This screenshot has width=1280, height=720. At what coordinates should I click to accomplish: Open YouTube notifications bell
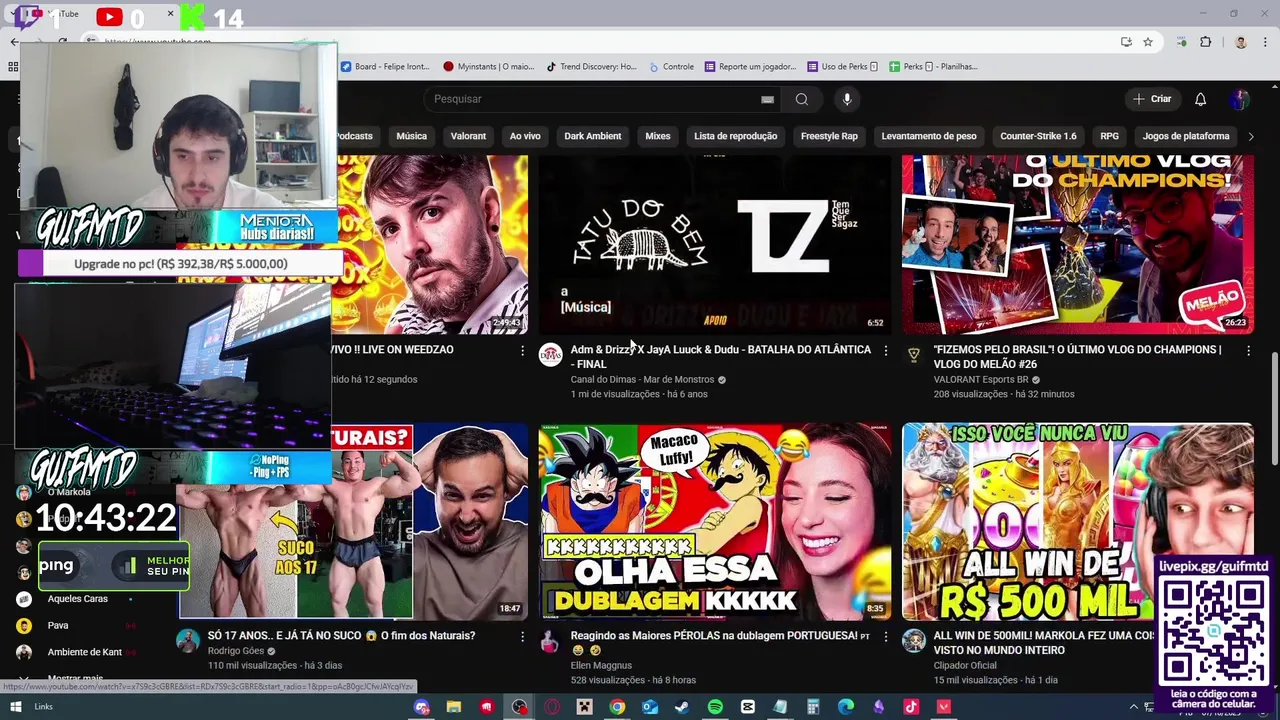pyautogui.click(x=1200, y=99)
